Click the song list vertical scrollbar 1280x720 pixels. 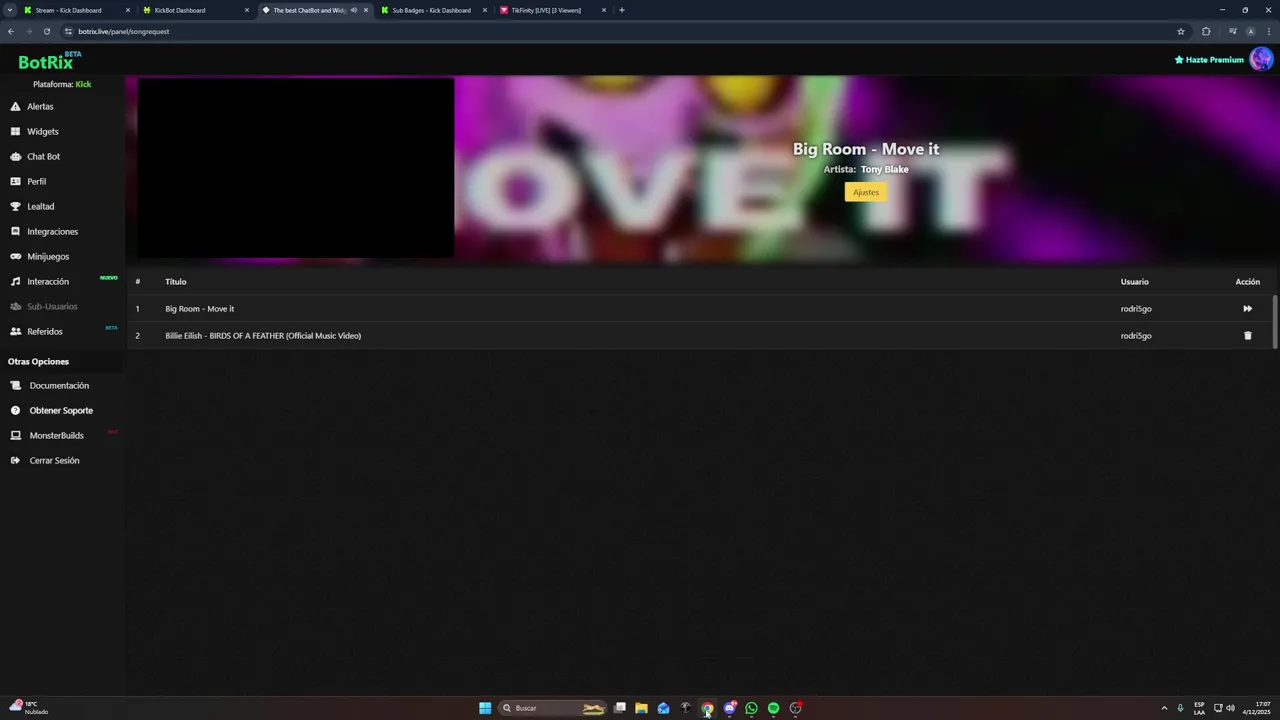click(1275, 322)
